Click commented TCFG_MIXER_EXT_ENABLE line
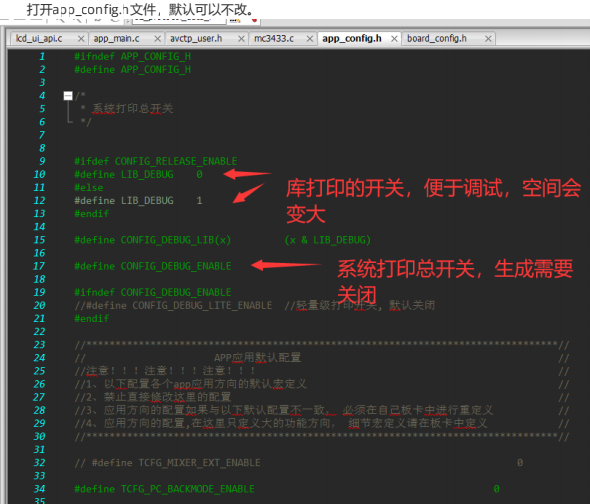Image resolution: width=590 pixels, height=504 pixels. [299, 463]
